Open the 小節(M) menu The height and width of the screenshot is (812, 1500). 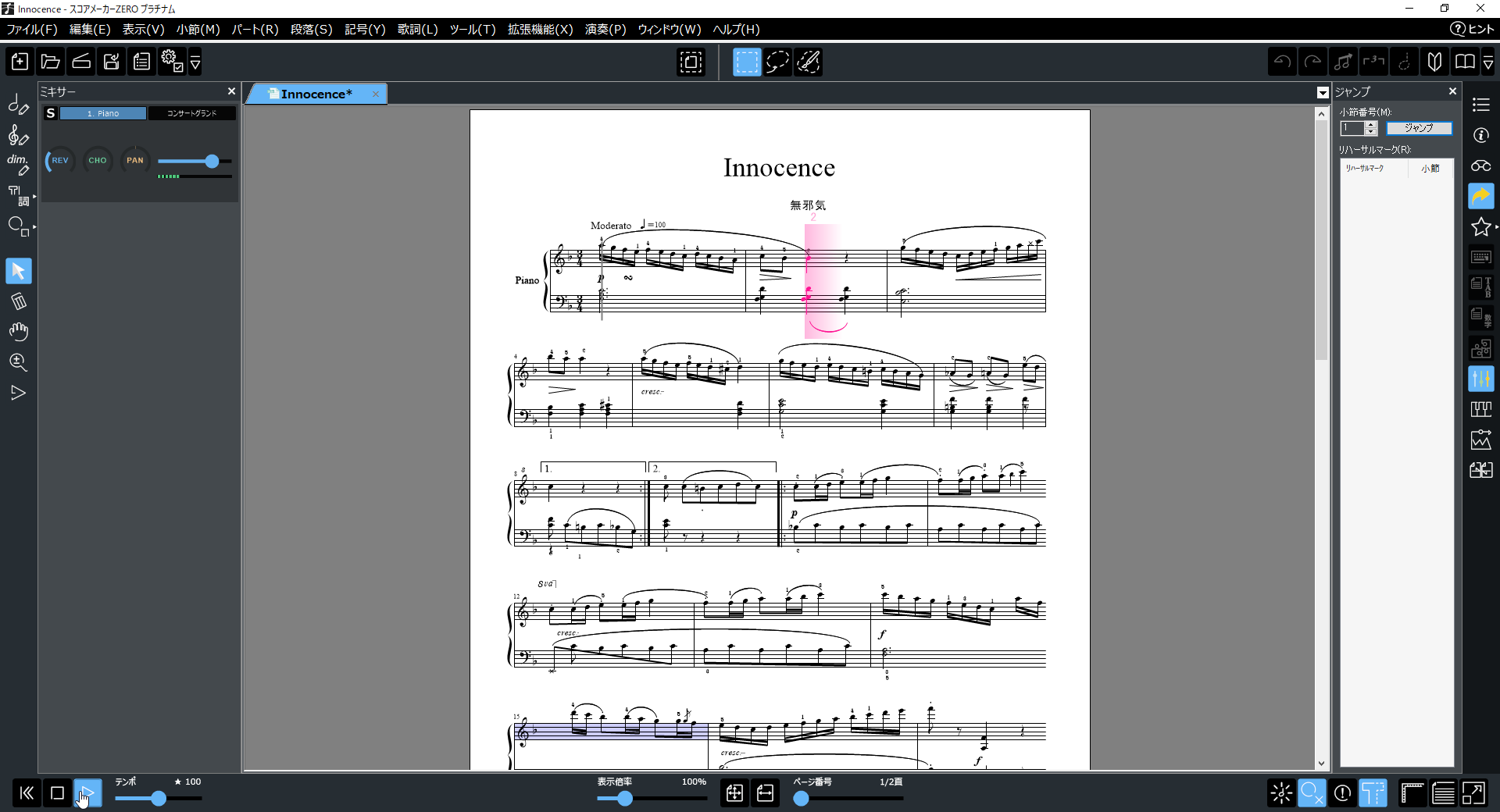point(198,30)
